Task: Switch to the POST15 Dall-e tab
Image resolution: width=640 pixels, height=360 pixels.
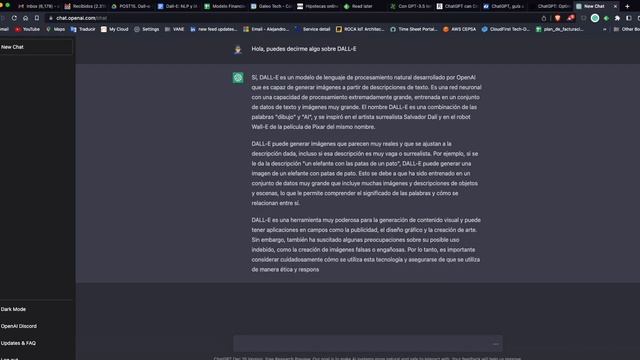Action: tap(131, 6)
